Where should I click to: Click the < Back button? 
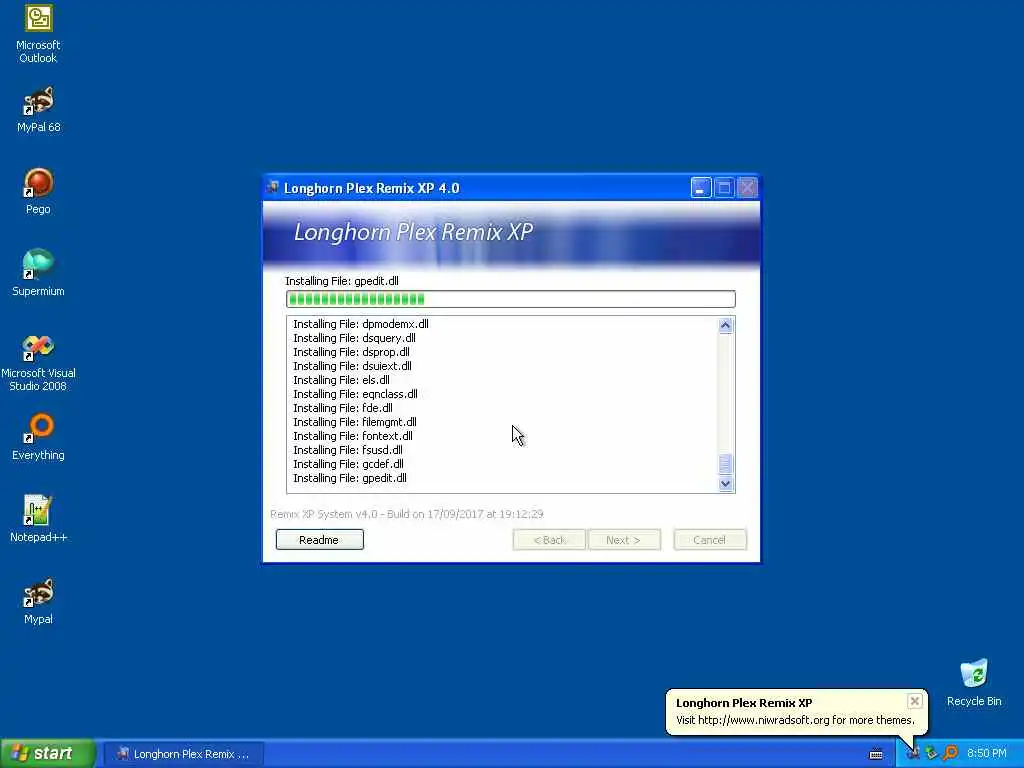(549, 539)
